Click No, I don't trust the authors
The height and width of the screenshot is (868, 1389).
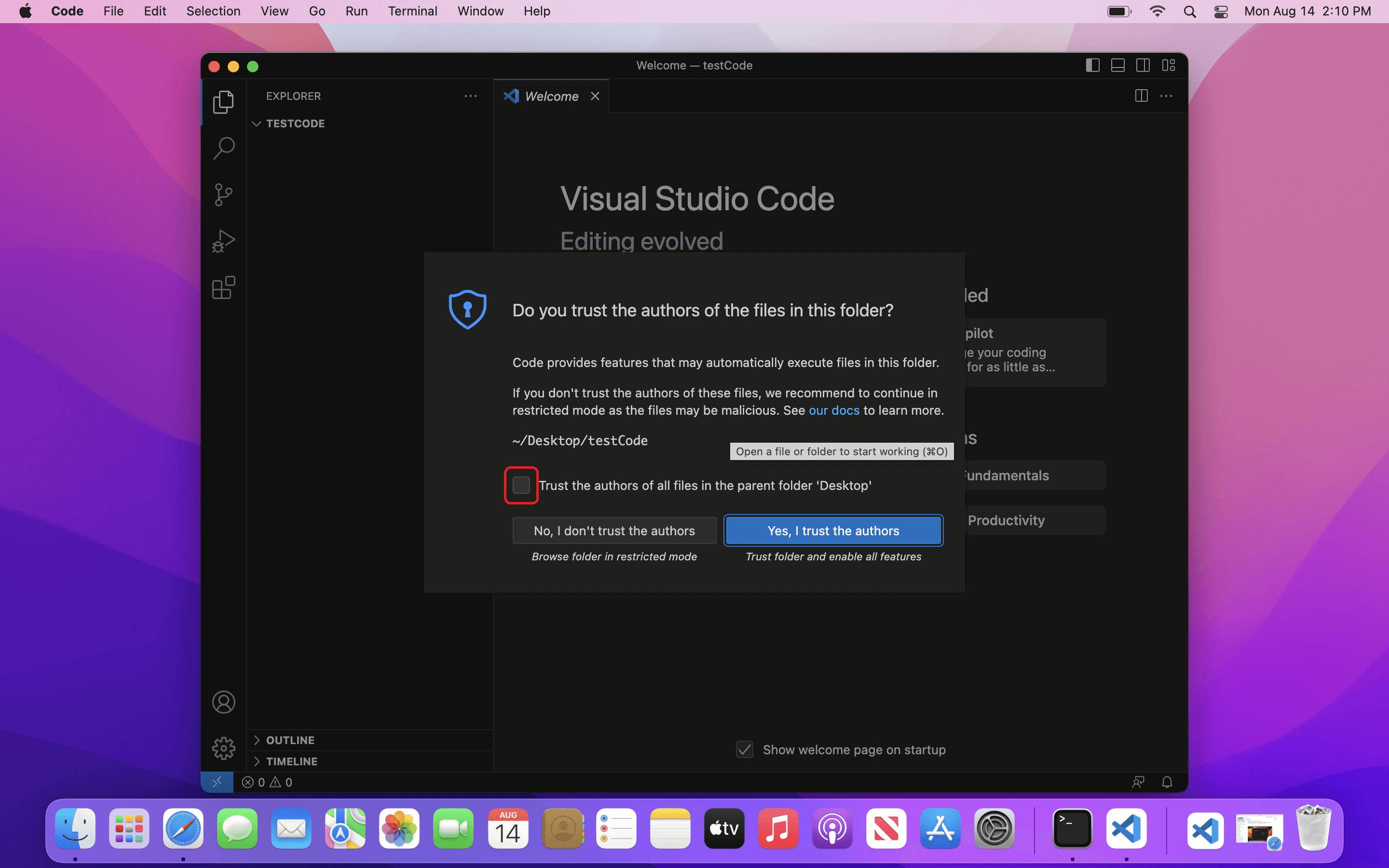614,530
